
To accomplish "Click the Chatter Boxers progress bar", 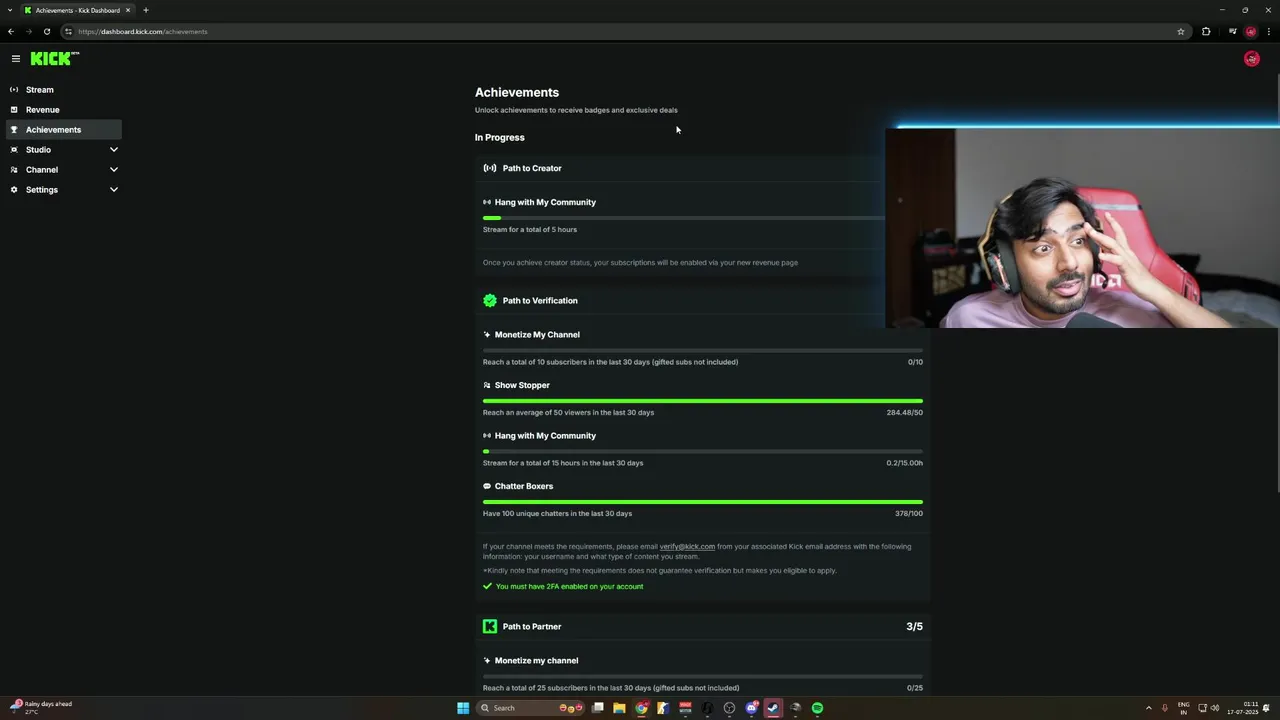I will click(x=703, y=502).
